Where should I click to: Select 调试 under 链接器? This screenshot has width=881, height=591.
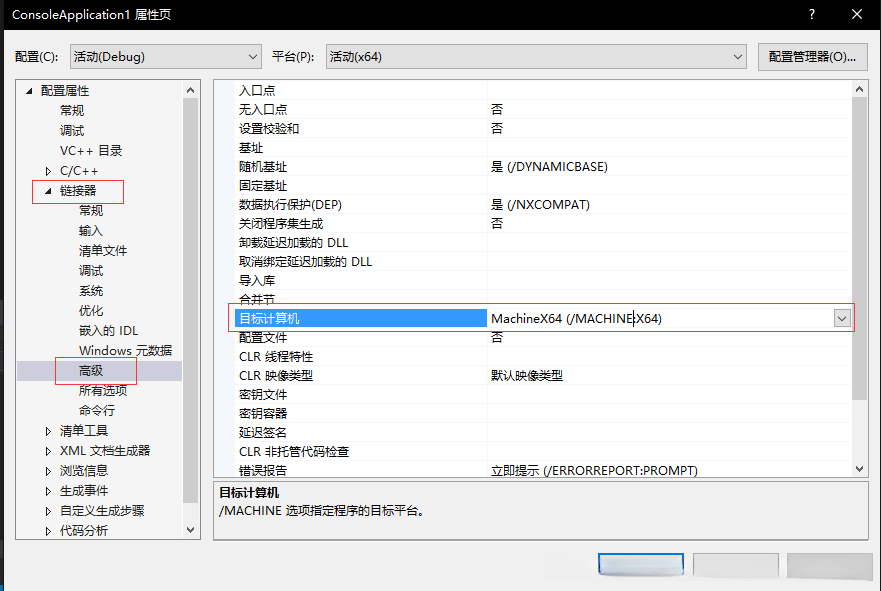[x=91, y=271]
